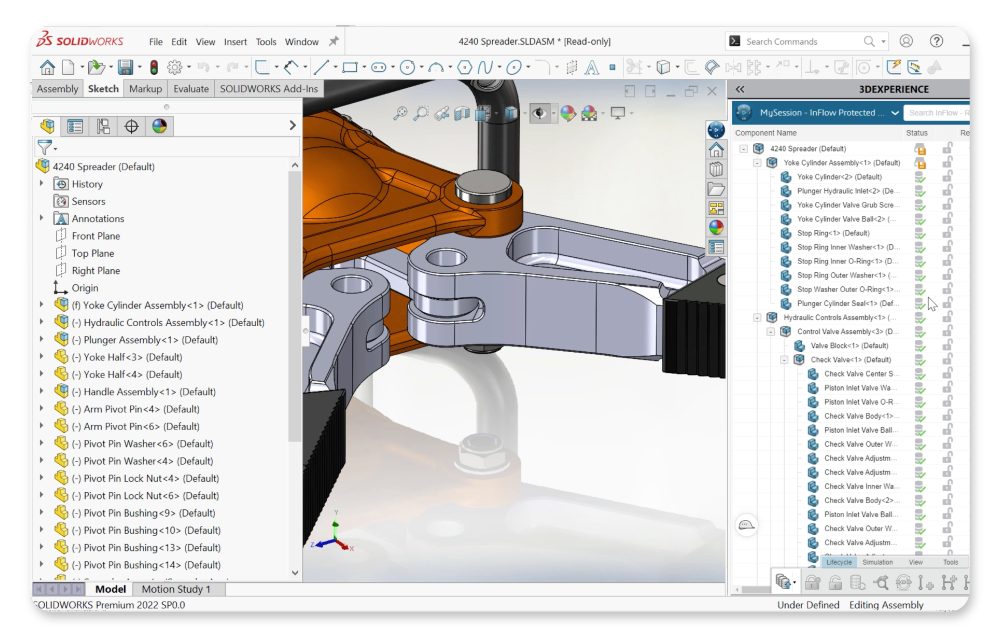
Task: Save the assembly with the floppy disk icon
Action: click(x=126, y=67)
